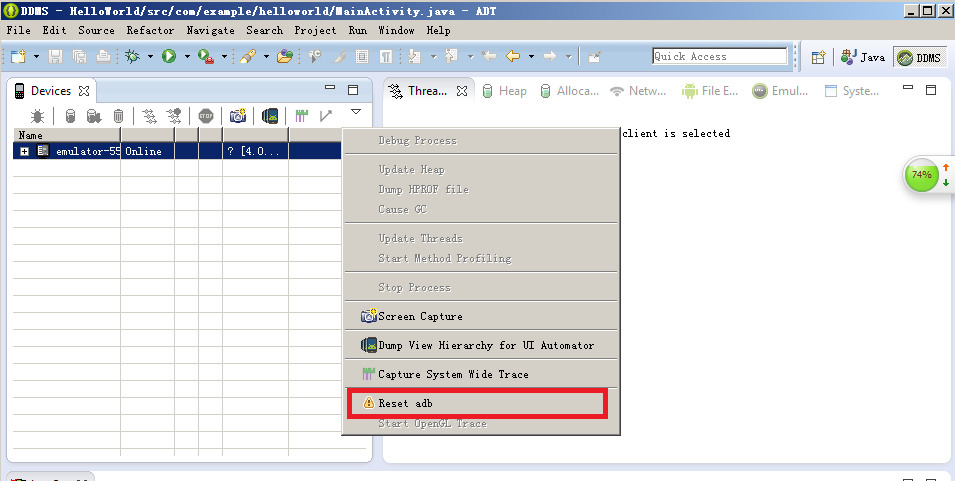Screen dimensions: 955x481
Task: Click the Previous Annotation icon
Action: 451,57
